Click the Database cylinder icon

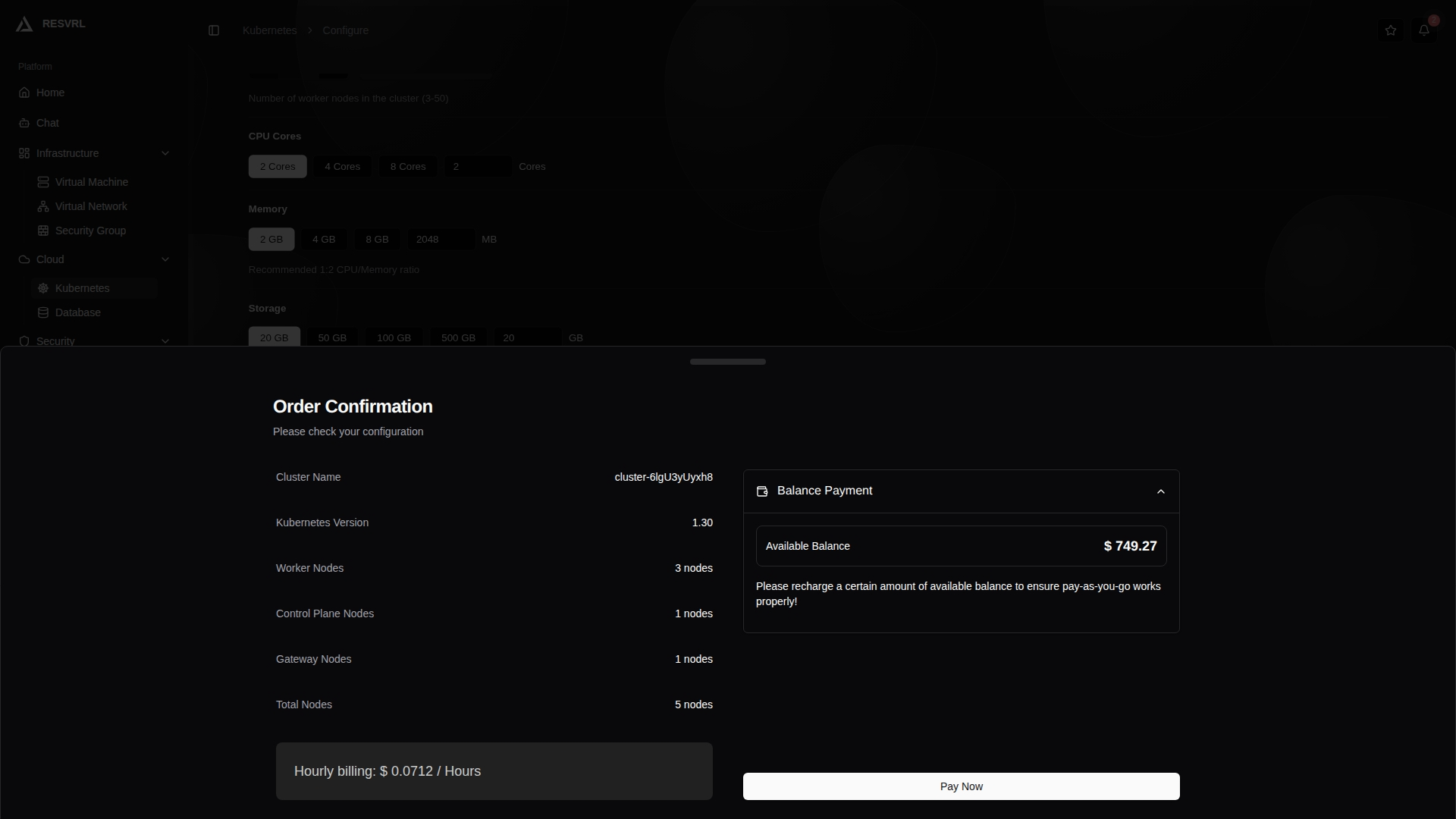tap(43, 312)
